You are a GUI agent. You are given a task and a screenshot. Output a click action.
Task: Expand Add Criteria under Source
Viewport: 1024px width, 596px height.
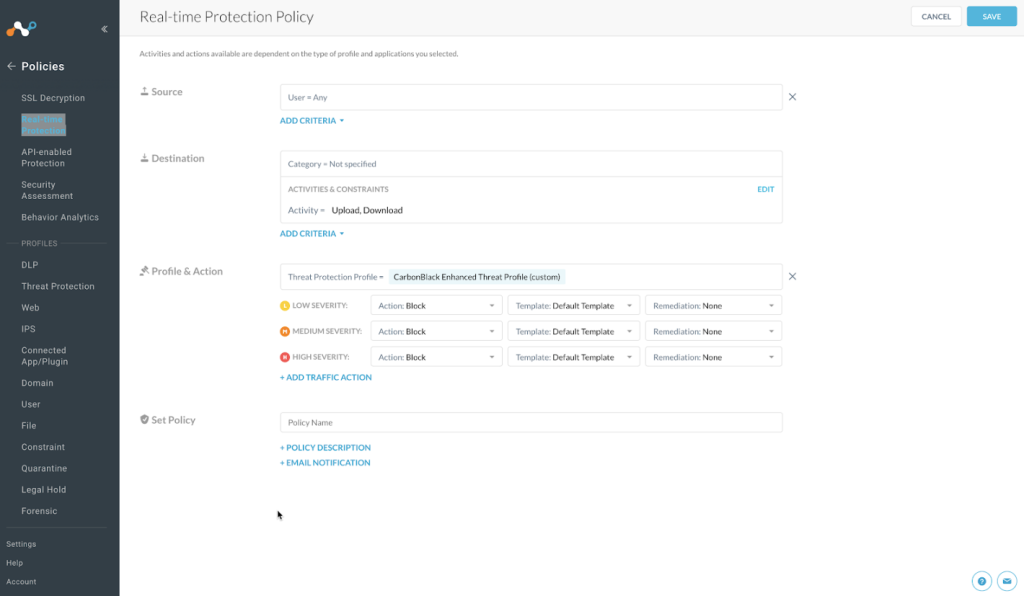312,121
